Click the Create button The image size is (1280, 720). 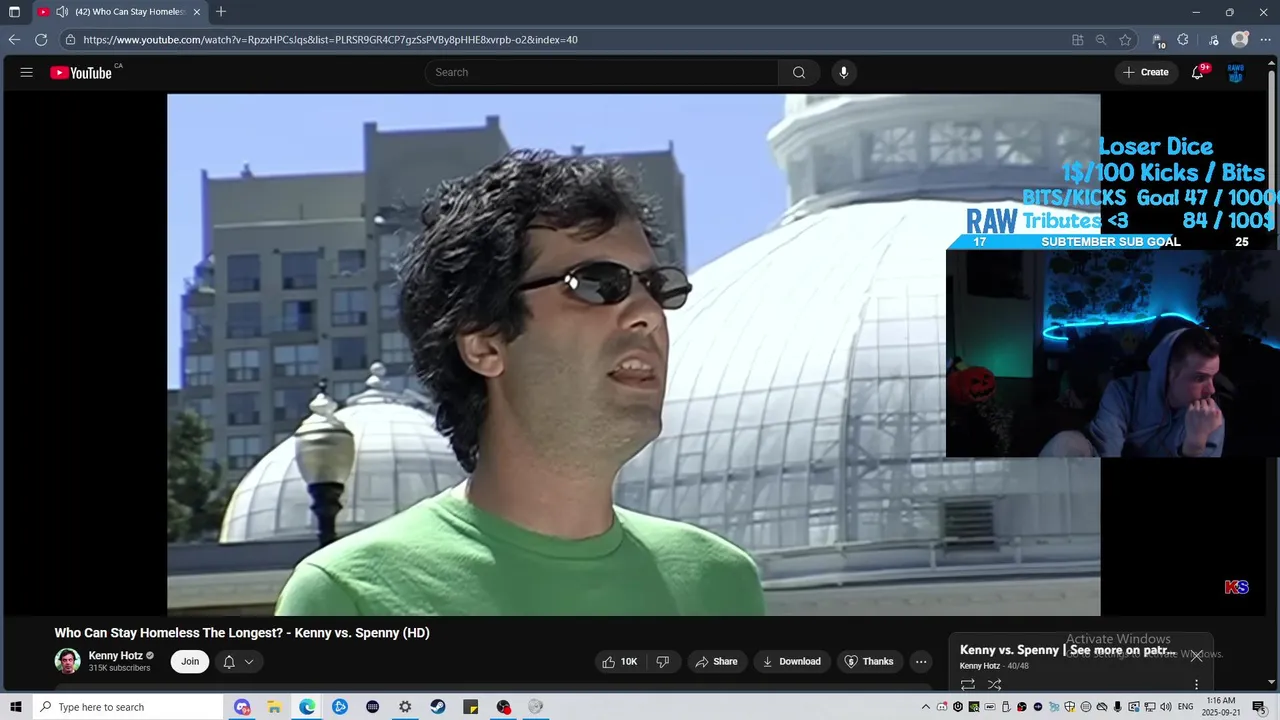click(x=1146, y=72)
